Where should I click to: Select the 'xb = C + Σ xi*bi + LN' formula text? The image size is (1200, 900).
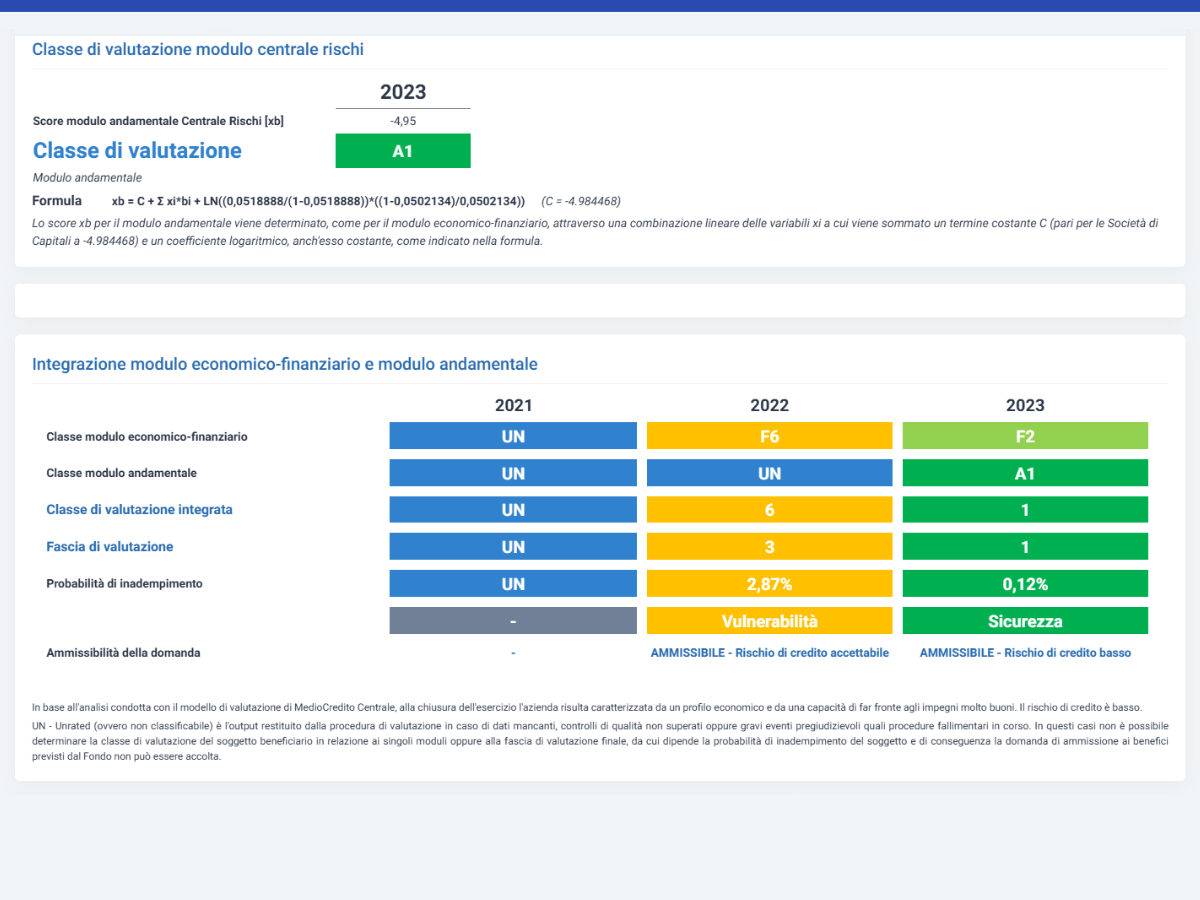(x=318, y=201)
